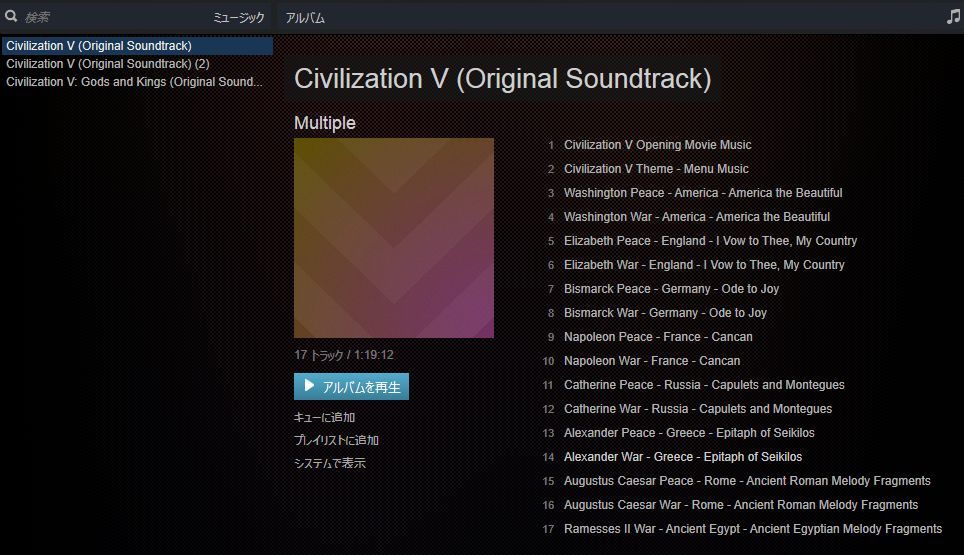Click the Civilization V (Original Soundtrack) heading
This screenshot has height=555, width=964.
pos(502,79)
